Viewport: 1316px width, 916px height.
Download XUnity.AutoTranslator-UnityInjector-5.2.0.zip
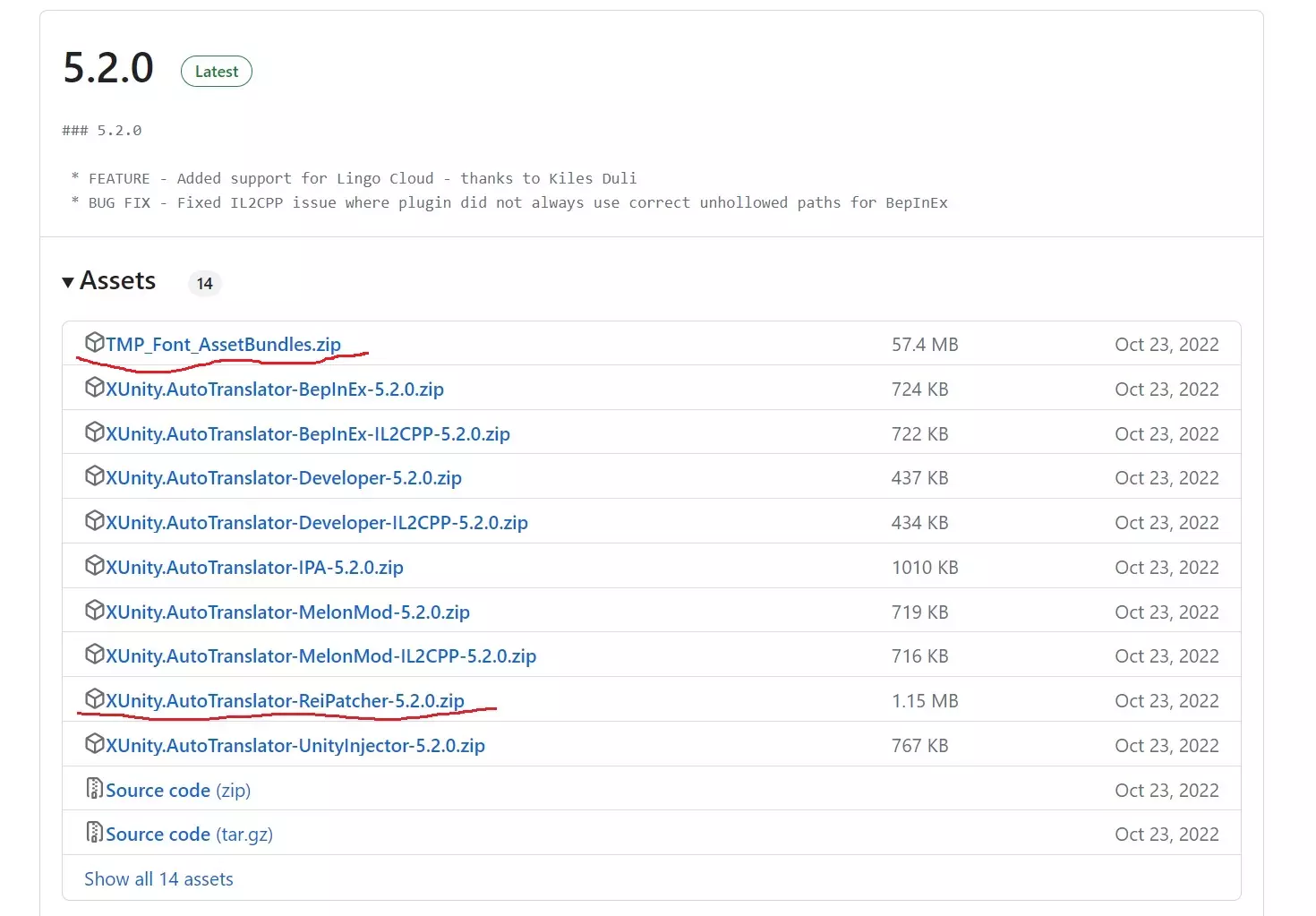pos(295,746)
